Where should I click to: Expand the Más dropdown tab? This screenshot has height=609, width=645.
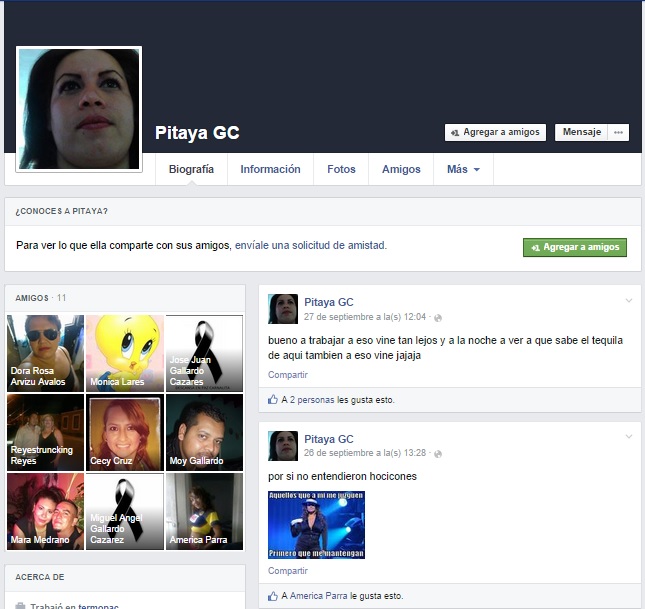click(463, 170)
